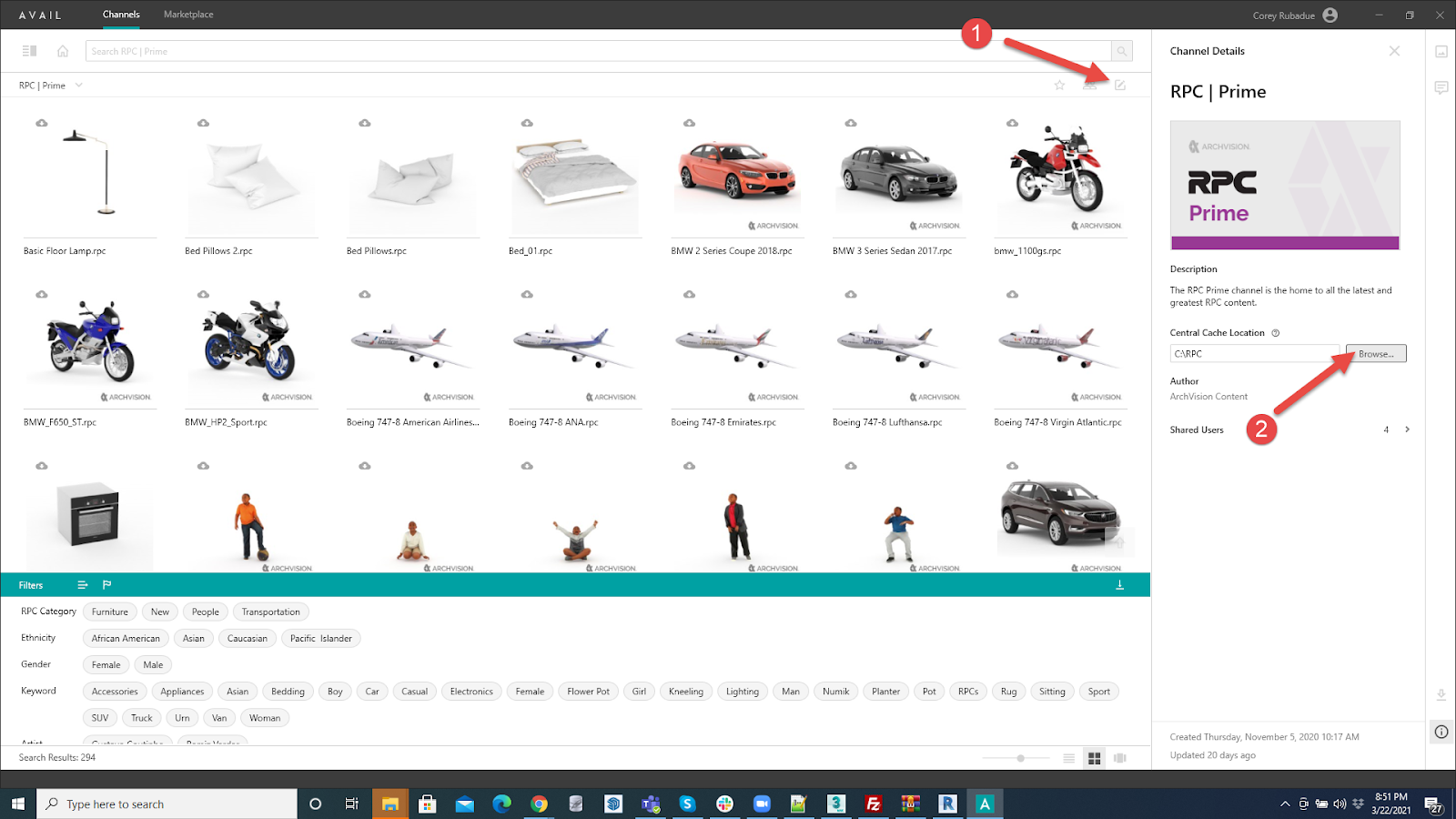Open channel edit pencil icon
This screenshot has height=819, width=1456.
point(1120,85)
